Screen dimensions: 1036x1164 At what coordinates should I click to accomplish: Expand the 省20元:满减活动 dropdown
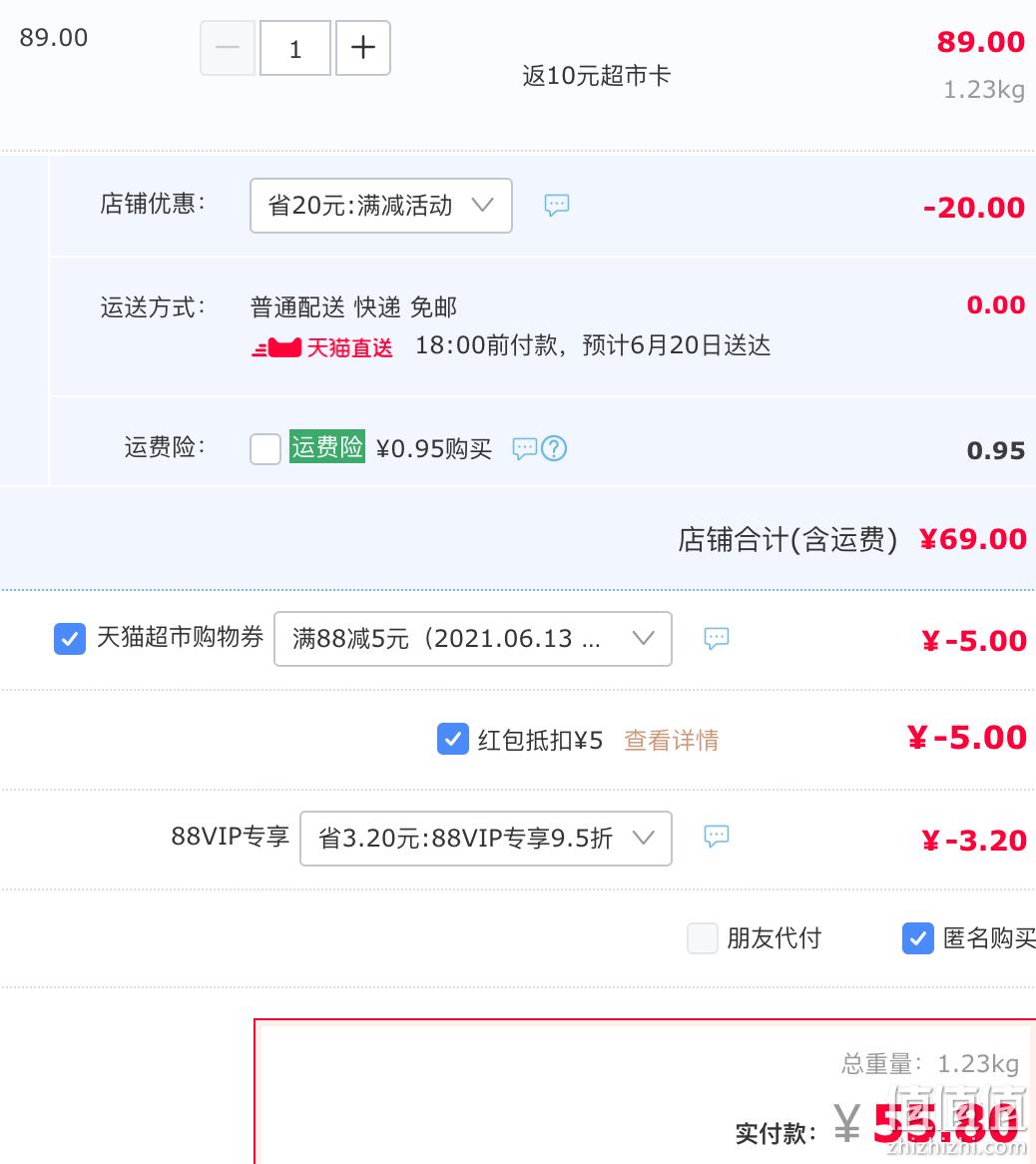381,206
